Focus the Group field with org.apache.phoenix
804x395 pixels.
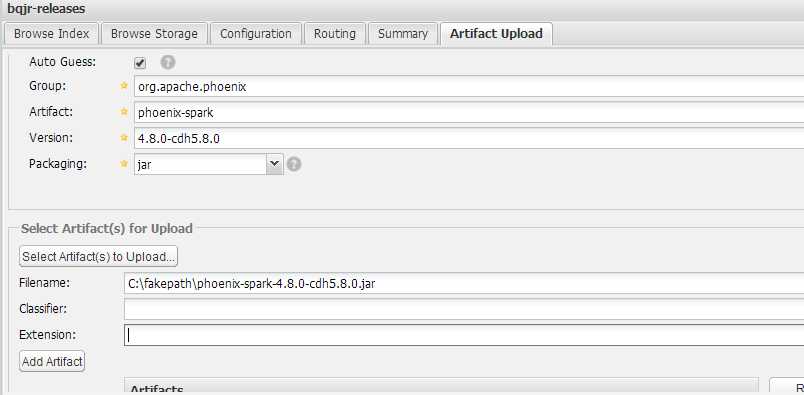tap(469, 86)
